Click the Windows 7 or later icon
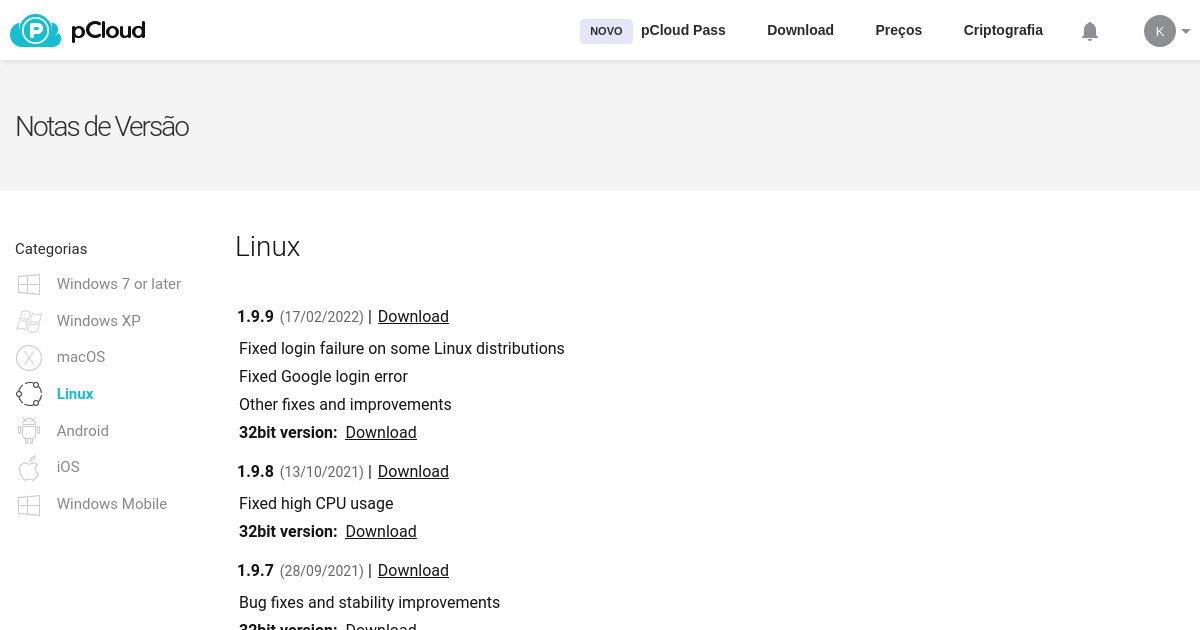Screen dimensions: 1200x630 29,284
